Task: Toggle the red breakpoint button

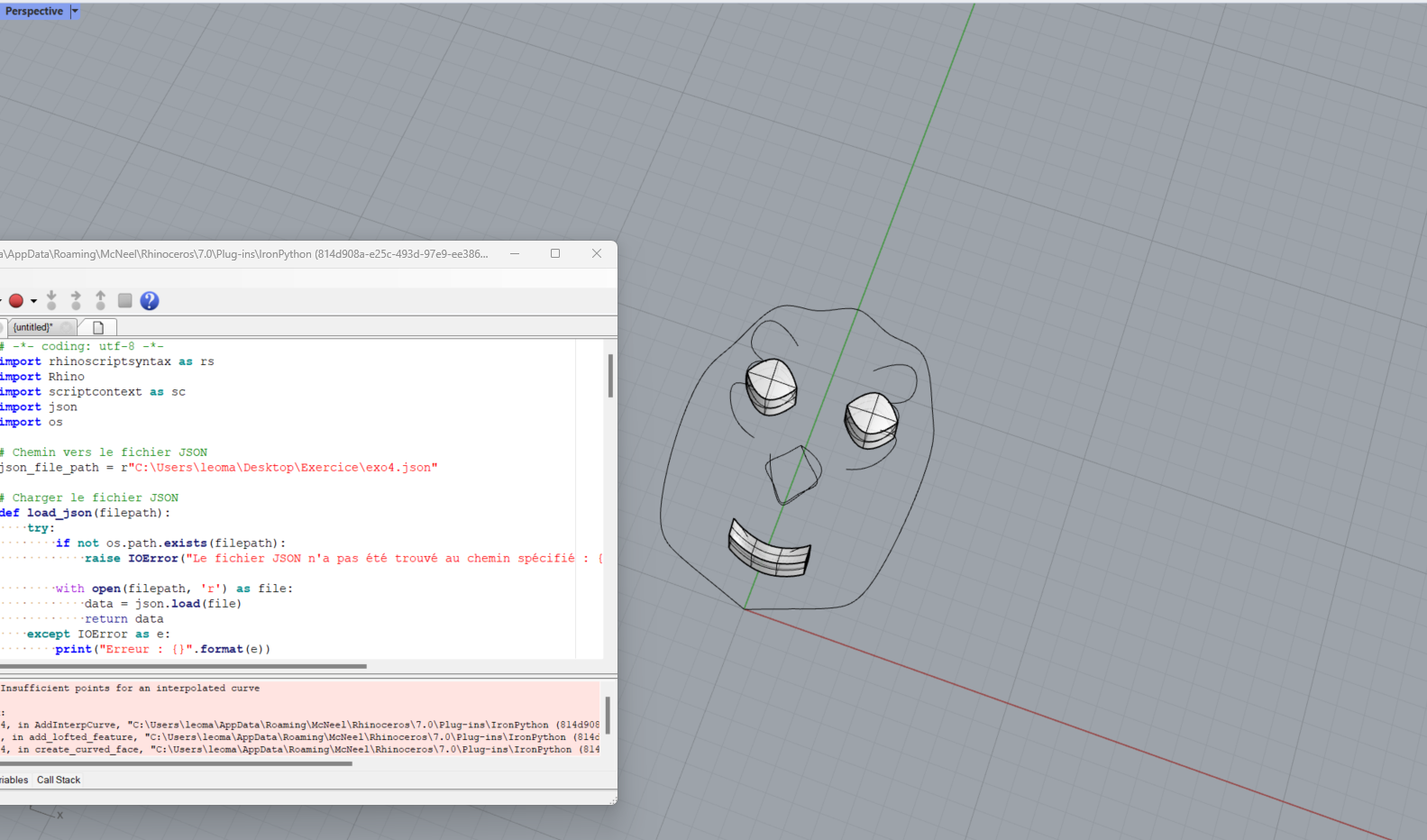Action: tap(16, 301)
